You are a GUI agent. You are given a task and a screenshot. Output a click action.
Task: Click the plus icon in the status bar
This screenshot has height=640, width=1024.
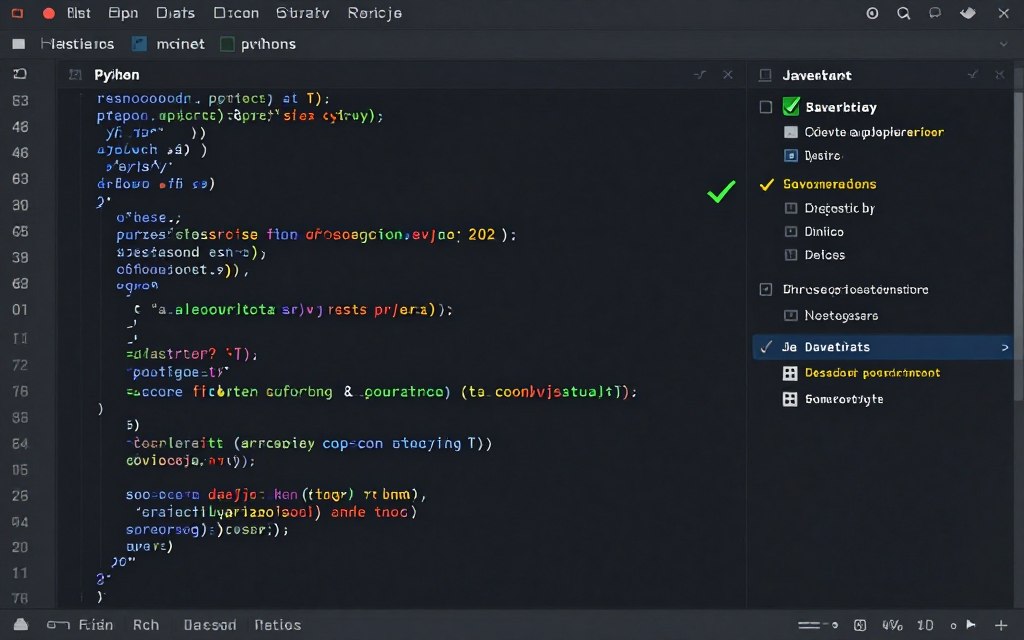[1001, 625]
